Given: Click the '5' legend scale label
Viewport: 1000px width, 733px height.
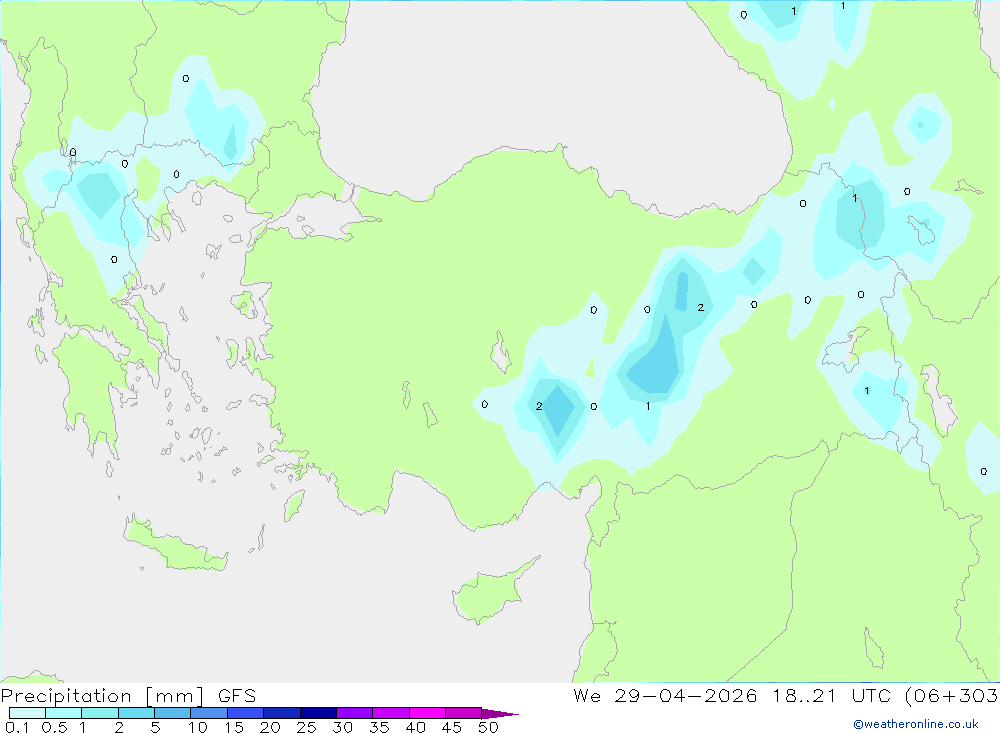Looking at the screenshot, I should pos(155,727).
